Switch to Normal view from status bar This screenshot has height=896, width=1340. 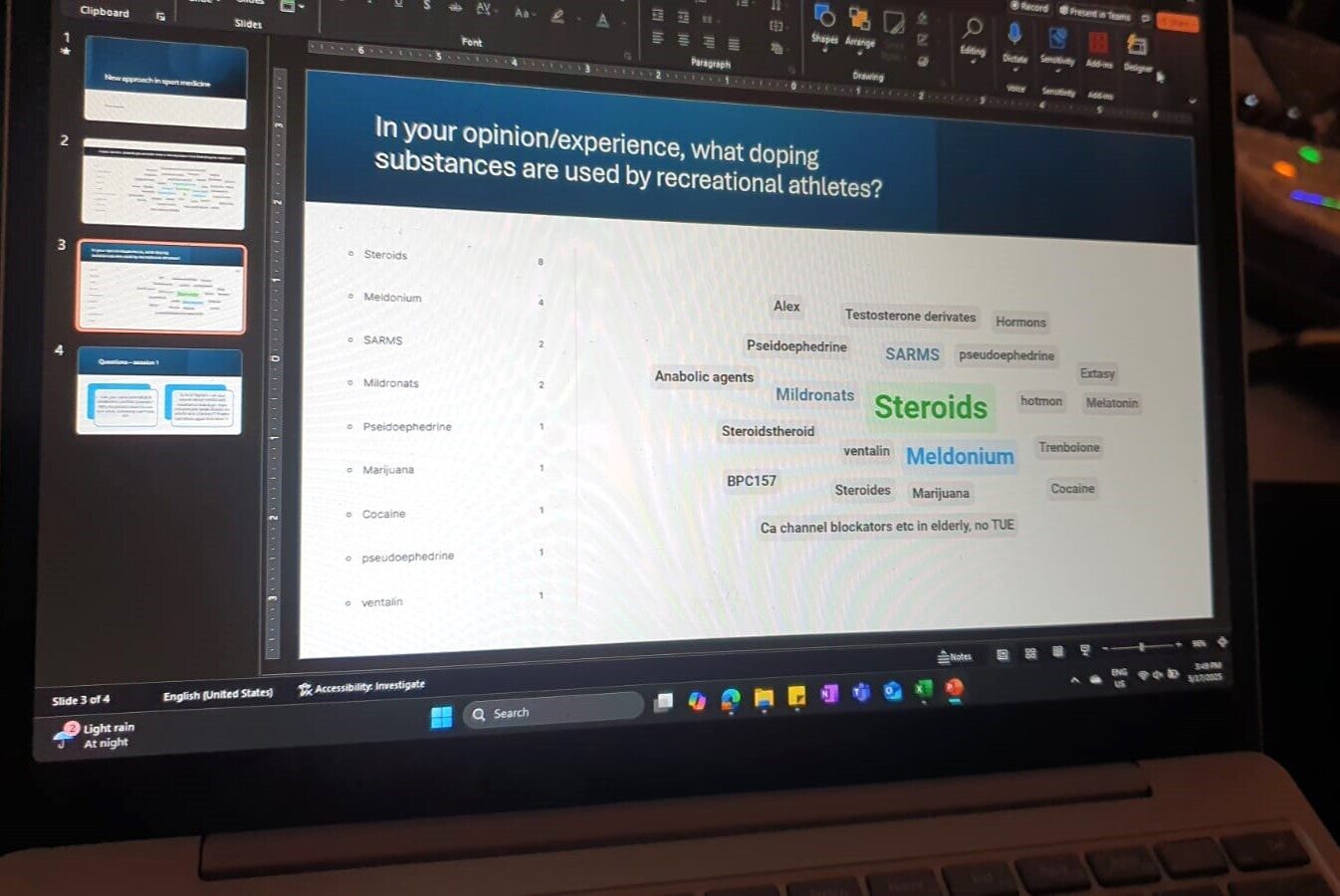(1003, 654)
